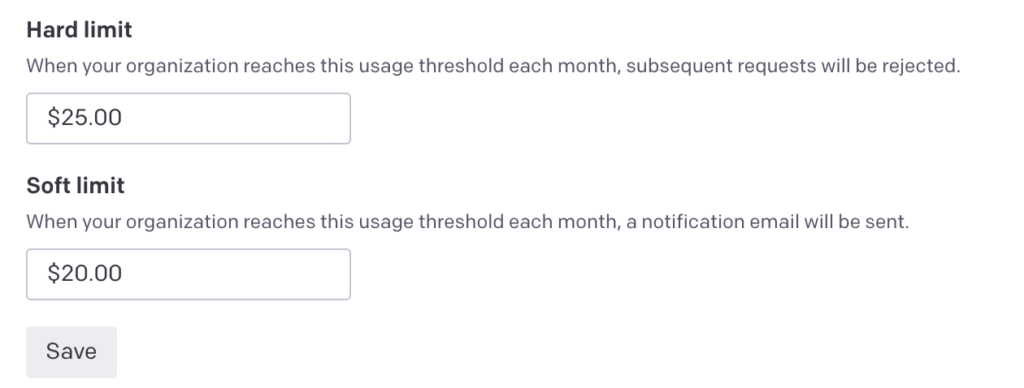Click the Soft limit description sentence
This screenshot has height=388, width=1024.
pyautogui.click(x=468, y=222)
